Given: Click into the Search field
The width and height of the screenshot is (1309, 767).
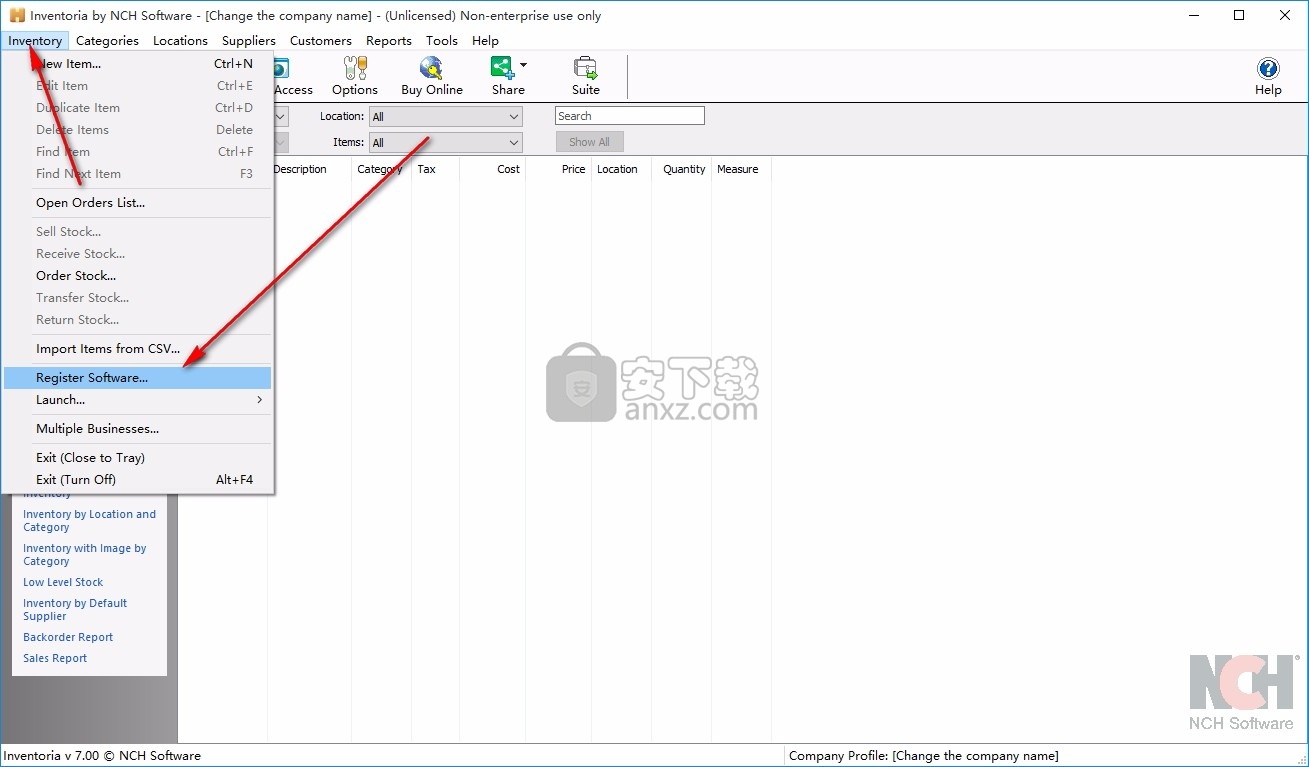Looking at the screenshot, I should [630, 116].
